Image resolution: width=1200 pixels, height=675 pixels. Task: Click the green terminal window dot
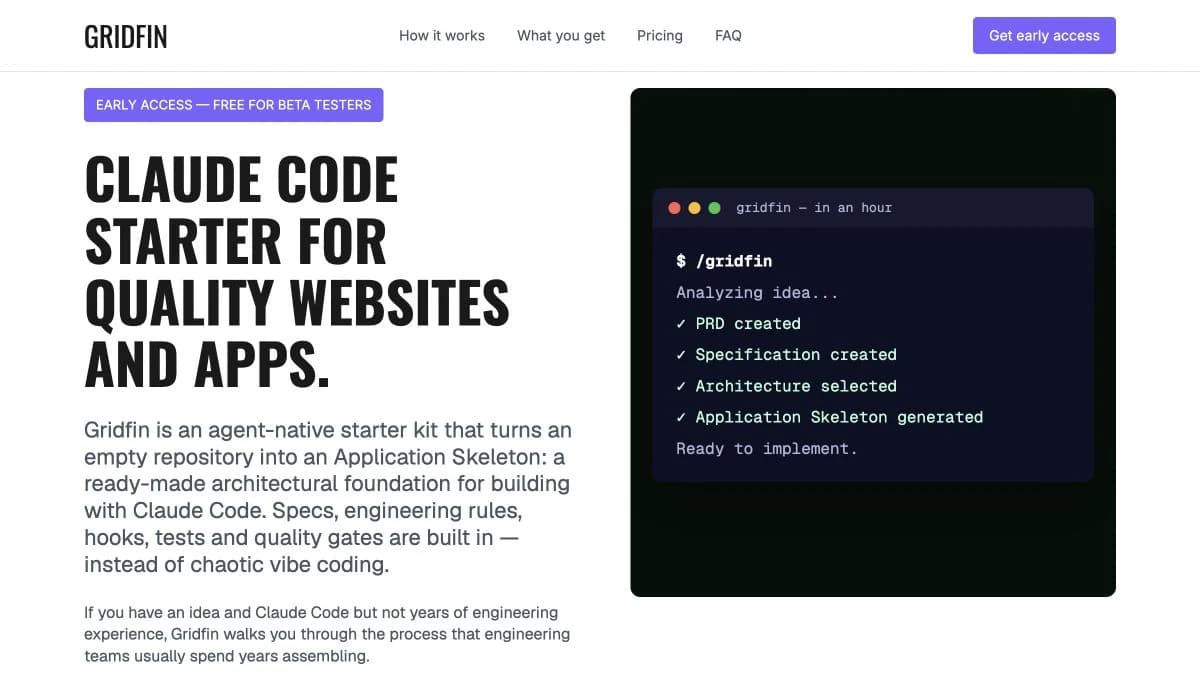point(714,208)
